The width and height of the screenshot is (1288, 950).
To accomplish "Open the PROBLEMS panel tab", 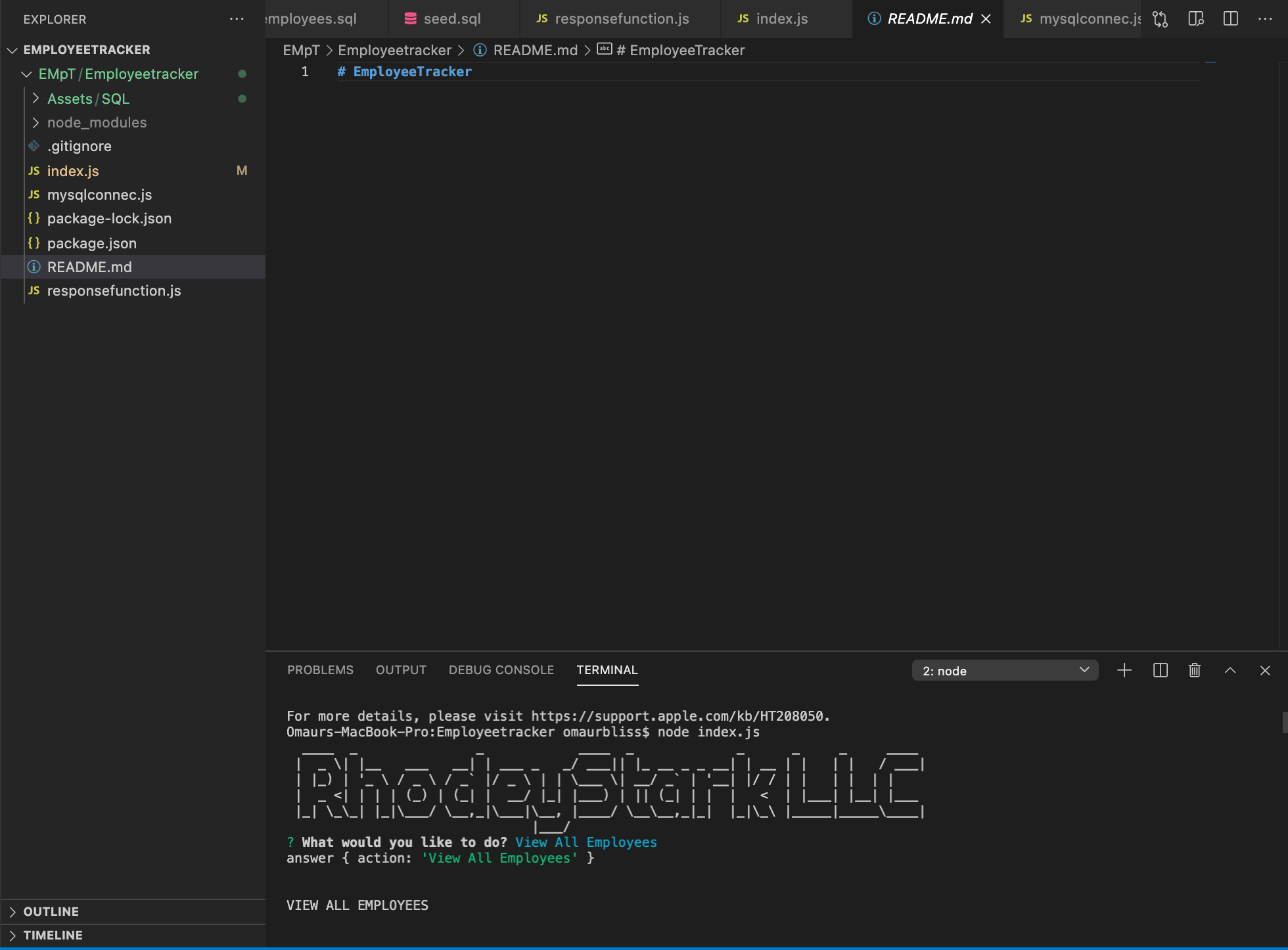I will (x=320, y=669).
